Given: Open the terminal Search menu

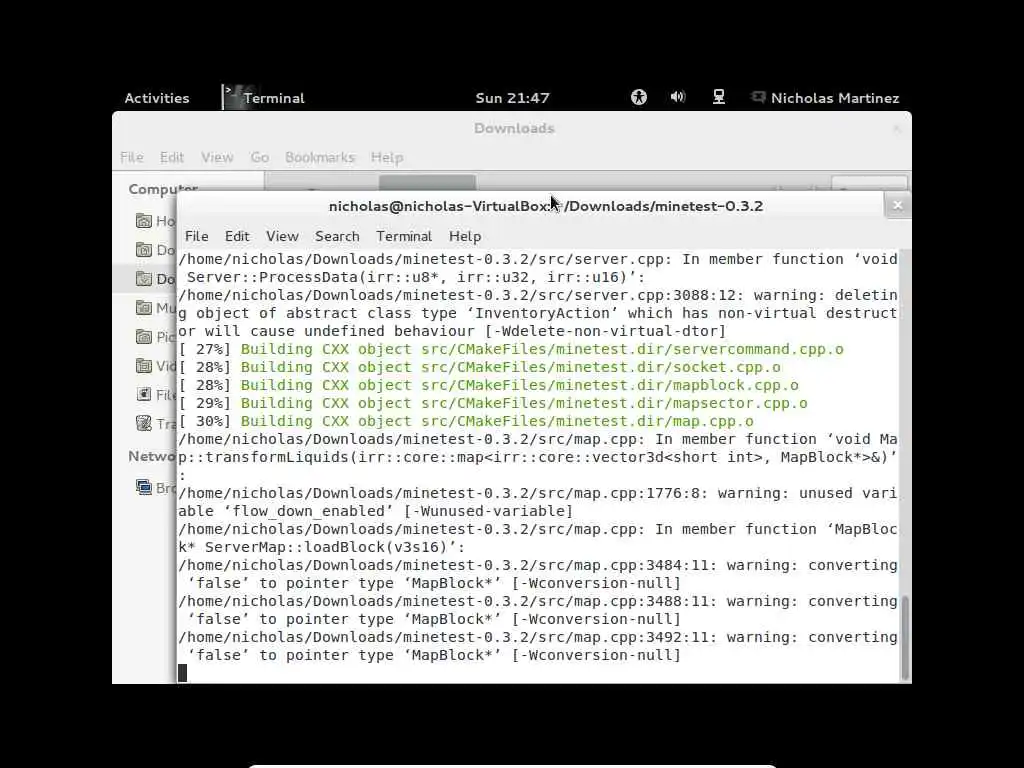Looking at the screenshot, I should (x=337, y=236).
